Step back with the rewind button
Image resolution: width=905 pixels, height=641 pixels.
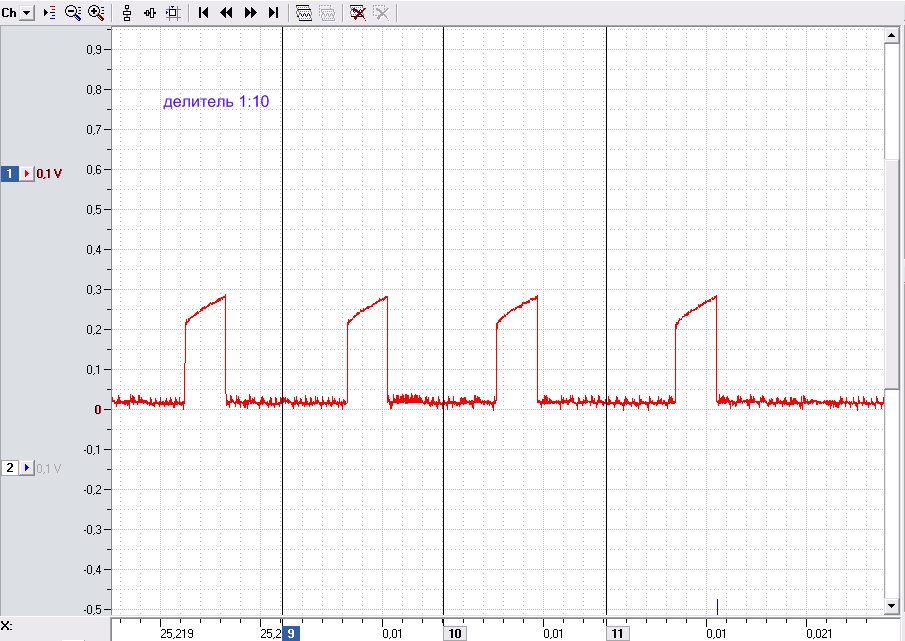[x=226, y=13]
